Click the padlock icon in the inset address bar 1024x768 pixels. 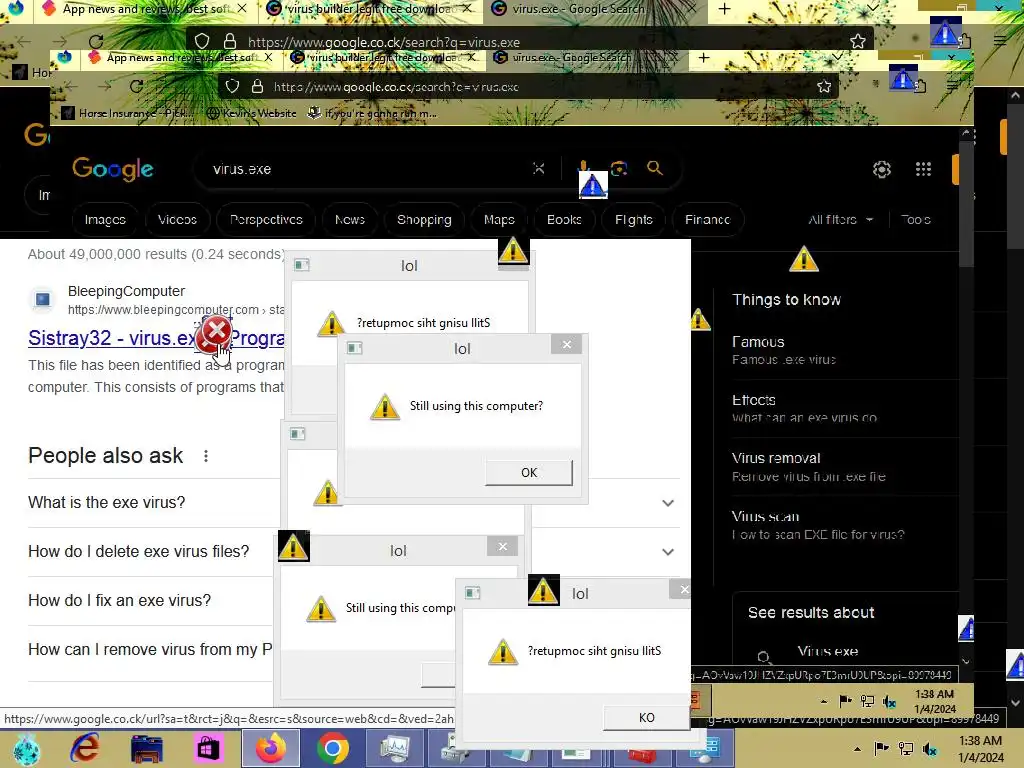click(x=257, y=86)
